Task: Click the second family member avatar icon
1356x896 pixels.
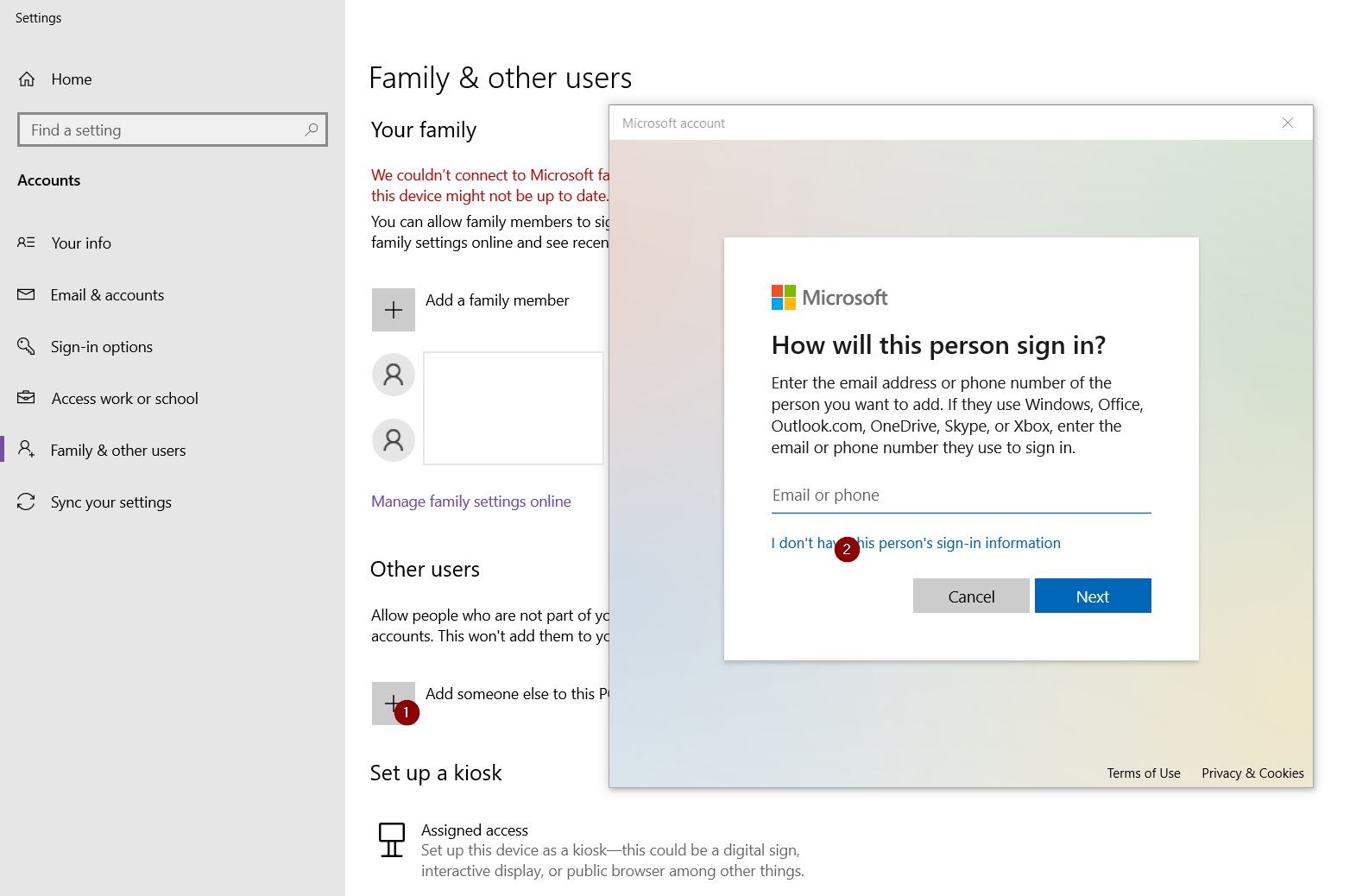Action: (x=394, y=440)
